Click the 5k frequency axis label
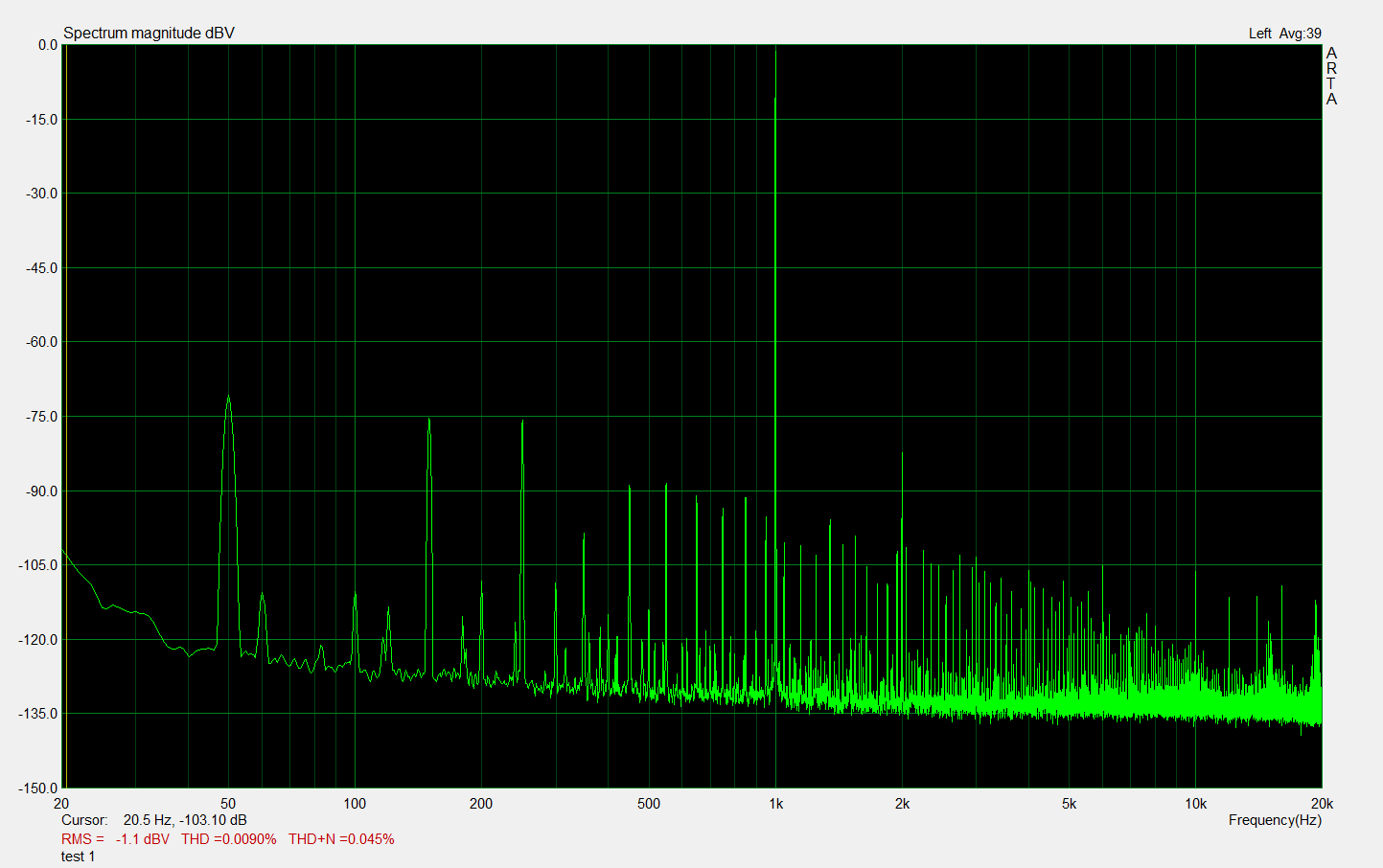Screen dimensions: 1383x868 tap(1069, 804)
